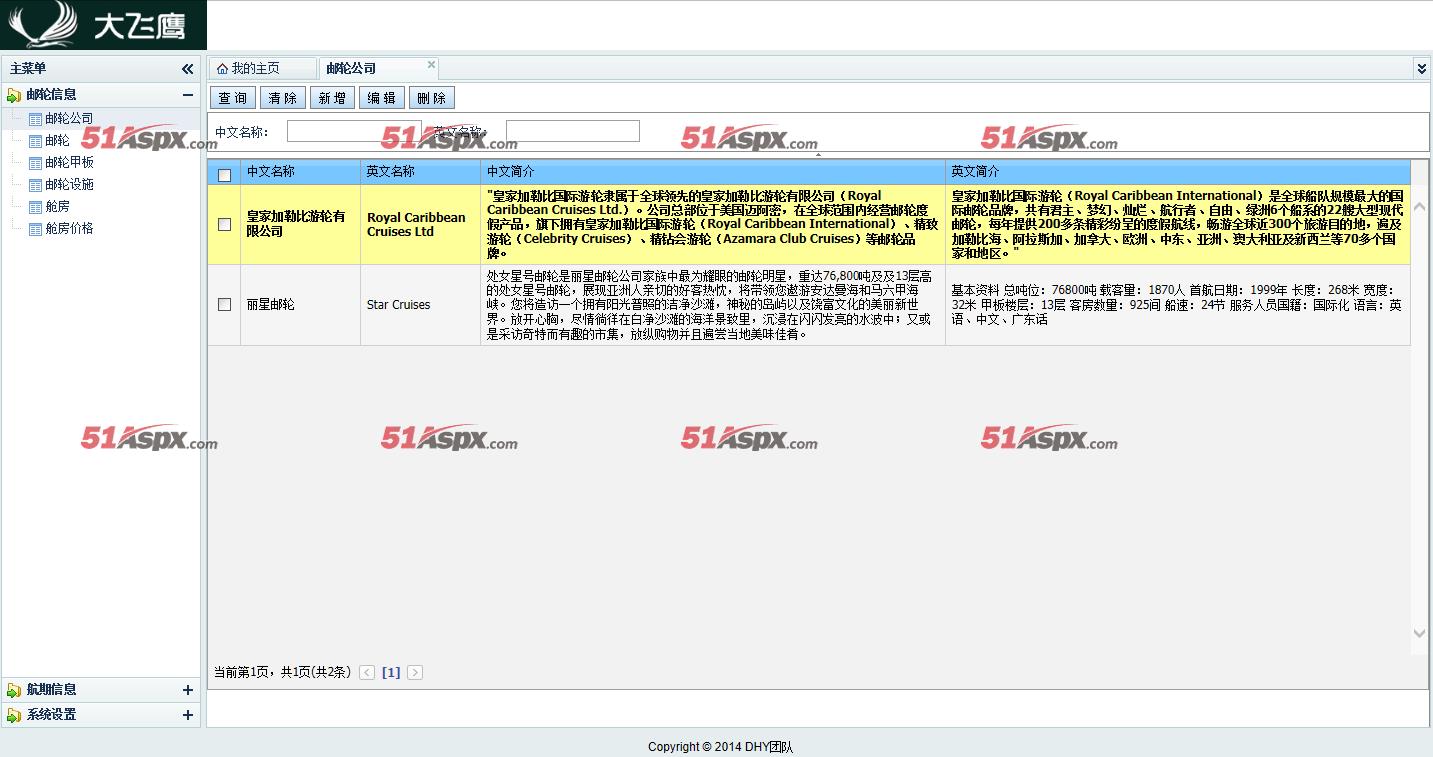The height and width of the screenshot is (757, 1433).
Task: Click the grid icon beside 舱房价格
Action: [x=35, y=229]
